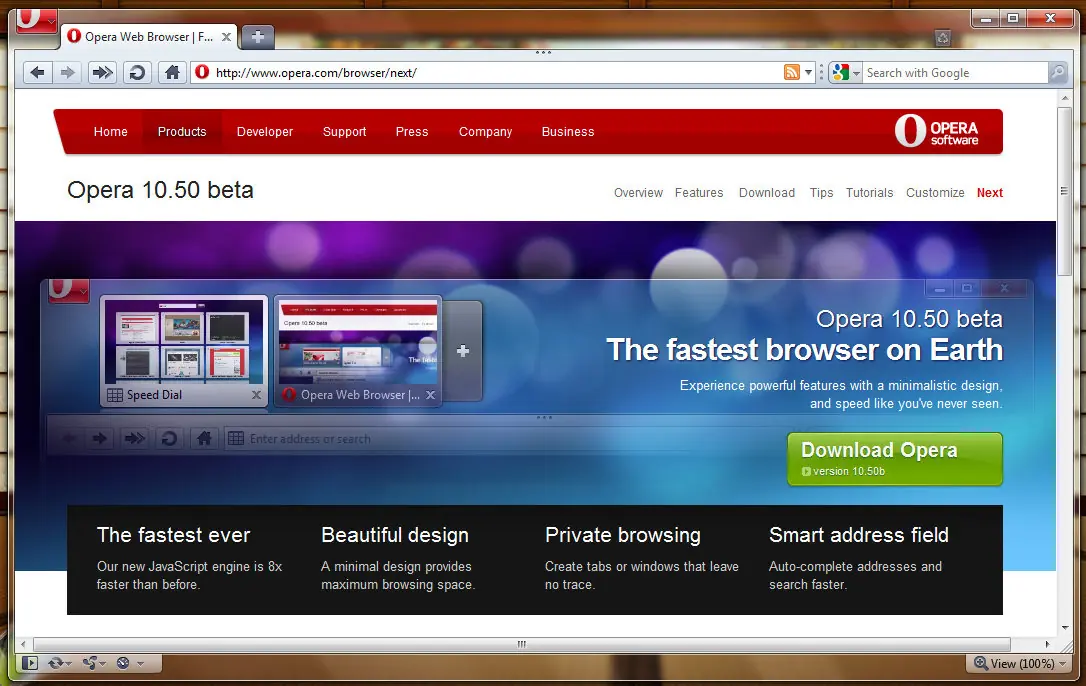Click the scroll right arrow
The height and width of the screenshot is (686, 1086).
[1047, 644]
